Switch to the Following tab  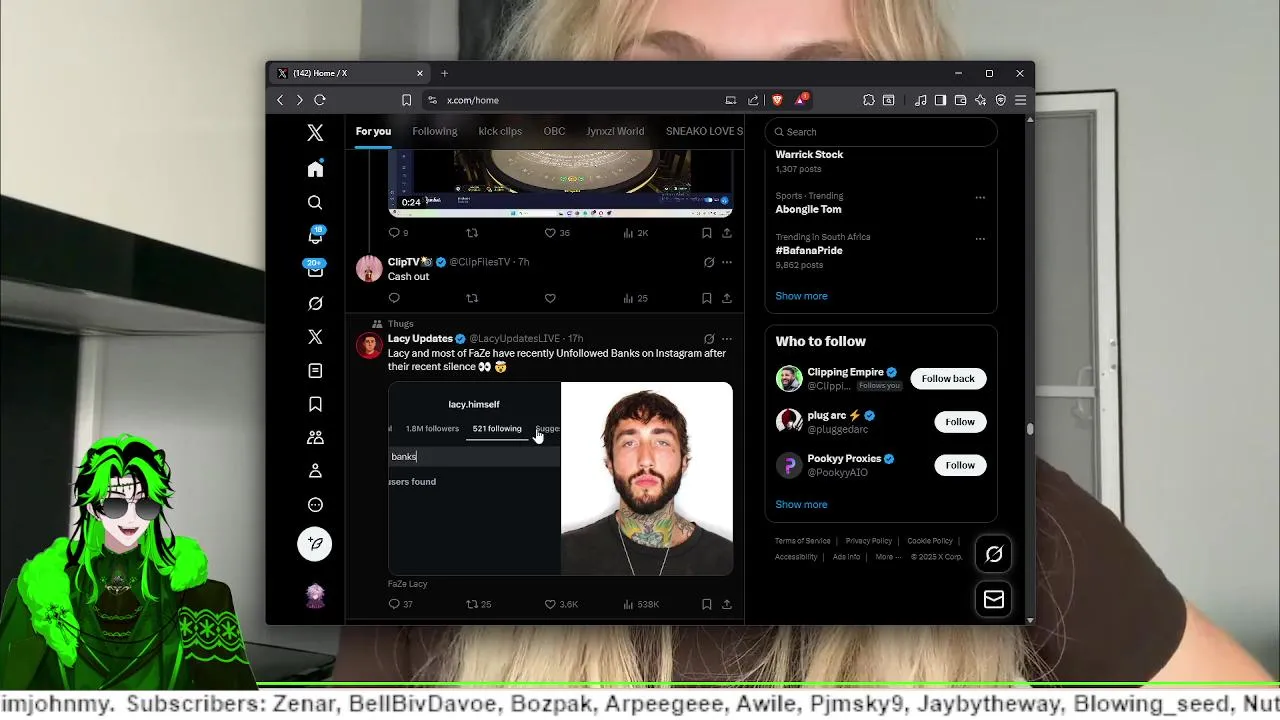click(435, 131)
